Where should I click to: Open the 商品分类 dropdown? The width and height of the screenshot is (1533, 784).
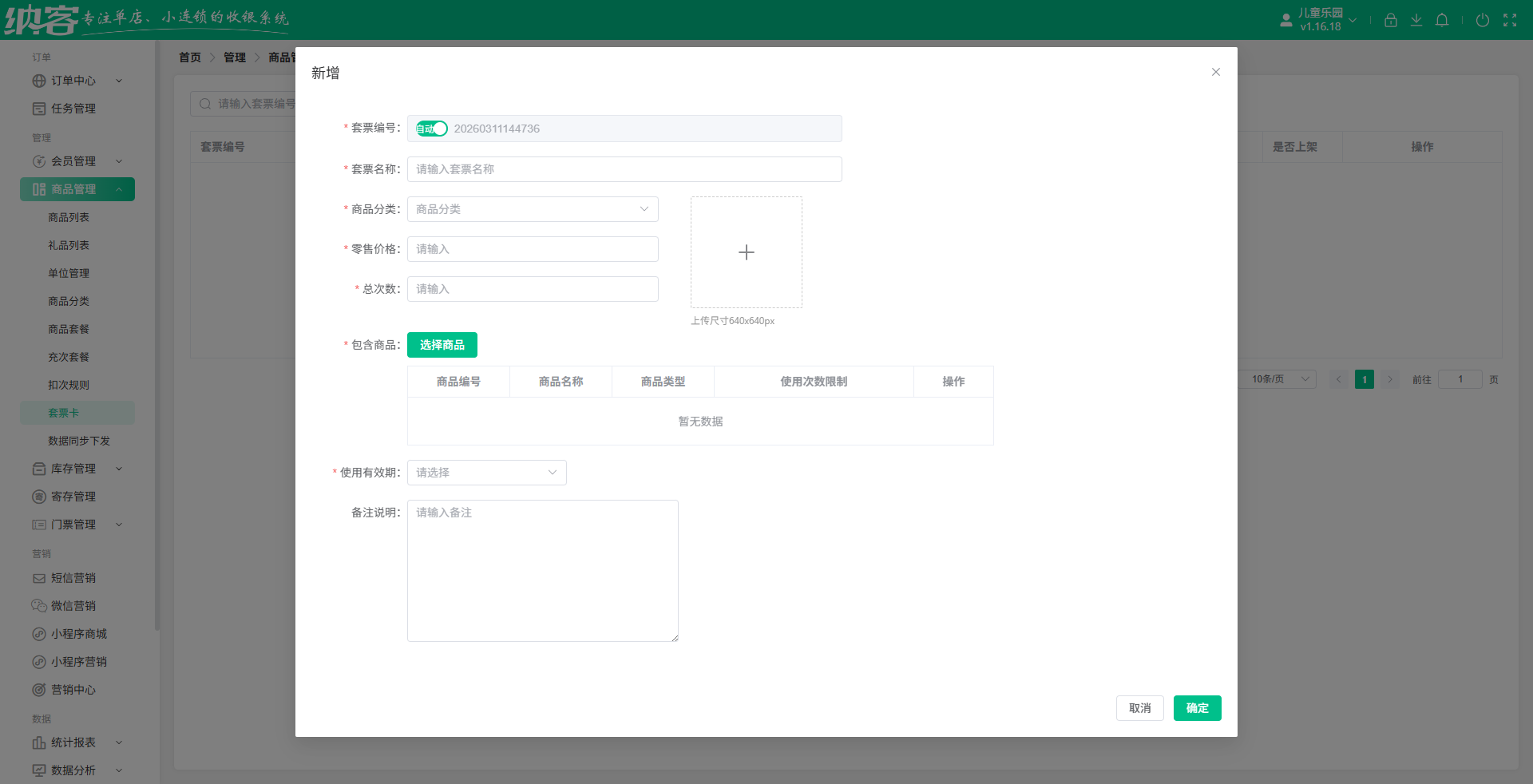click(x=533, y=209)
